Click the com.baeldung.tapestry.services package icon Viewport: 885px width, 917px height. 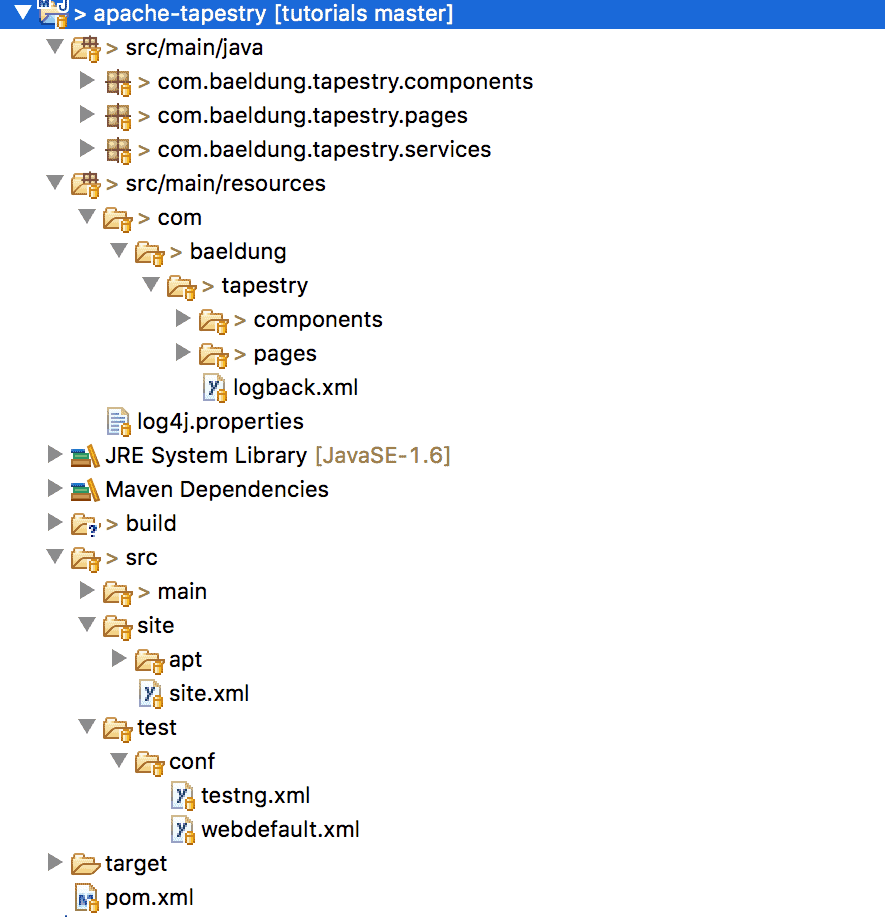[118, 150]
